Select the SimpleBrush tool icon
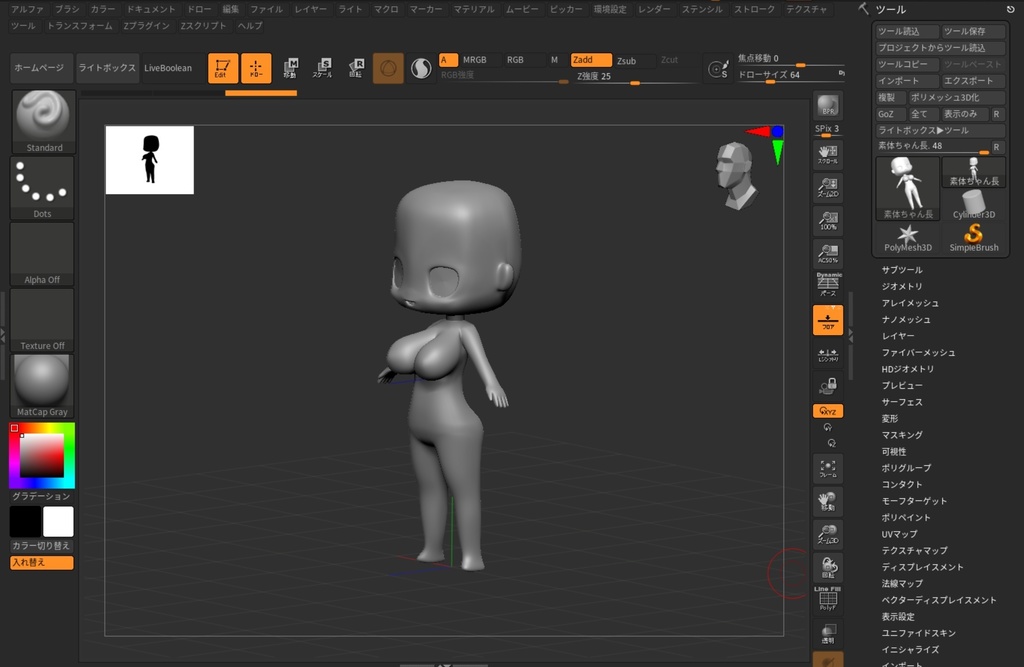 tap(973, 238)
